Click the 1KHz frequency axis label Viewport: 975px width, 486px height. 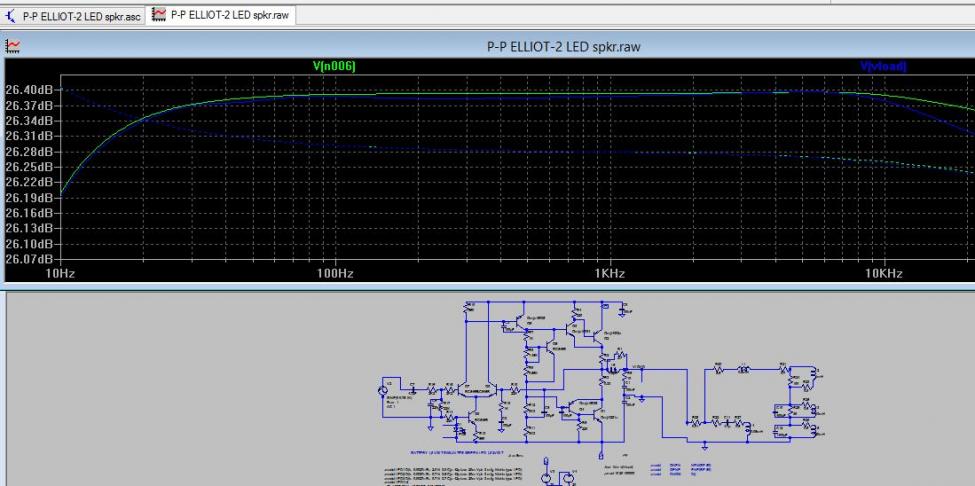coord(609,273)
